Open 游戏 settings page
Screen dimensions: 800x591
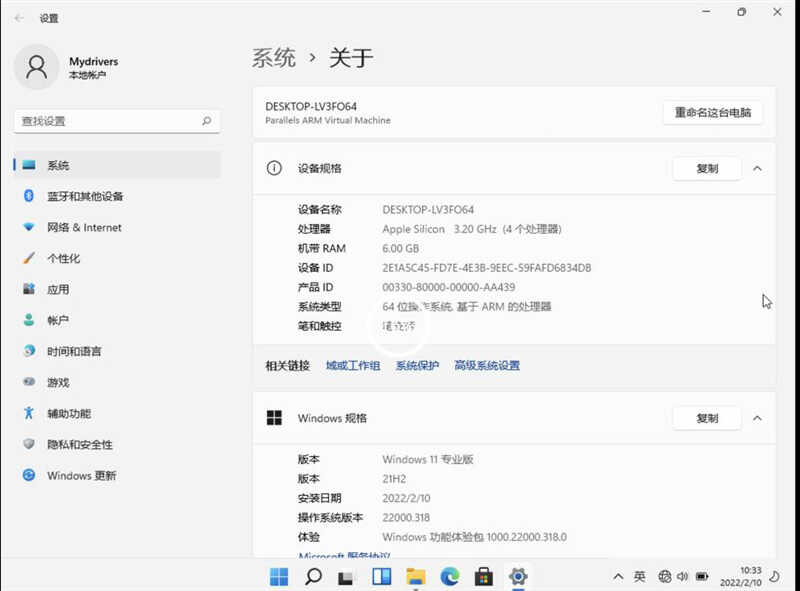pyautogui.click(x=117, y=382)
